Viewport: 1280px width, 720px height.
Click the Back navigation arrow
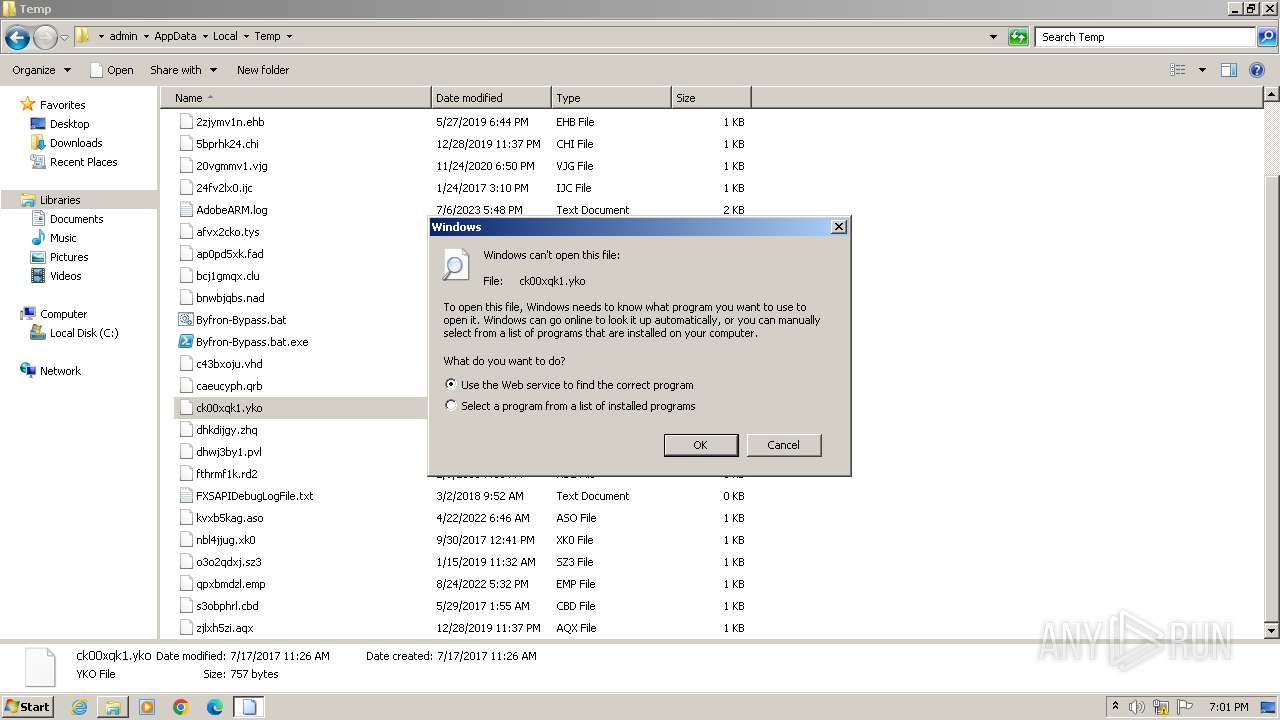pos(17,38)
